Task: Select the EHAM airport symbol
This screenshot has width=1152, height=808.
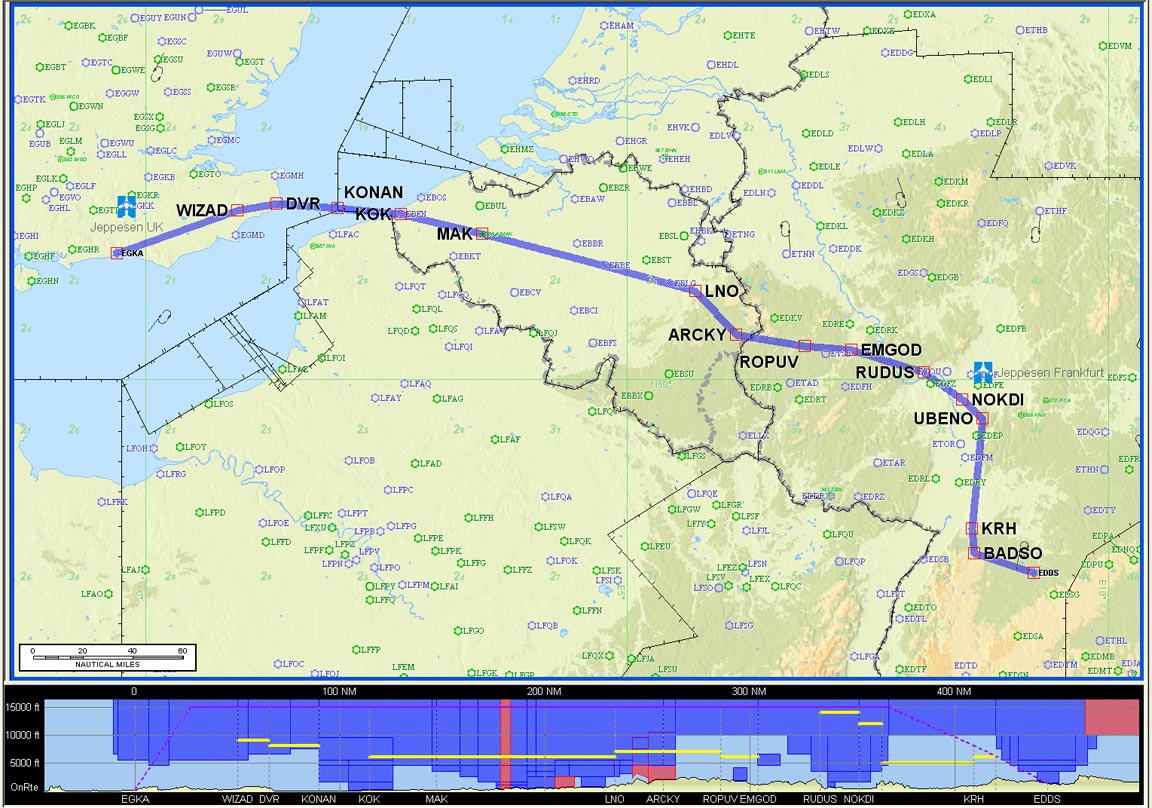Action: 604,26
